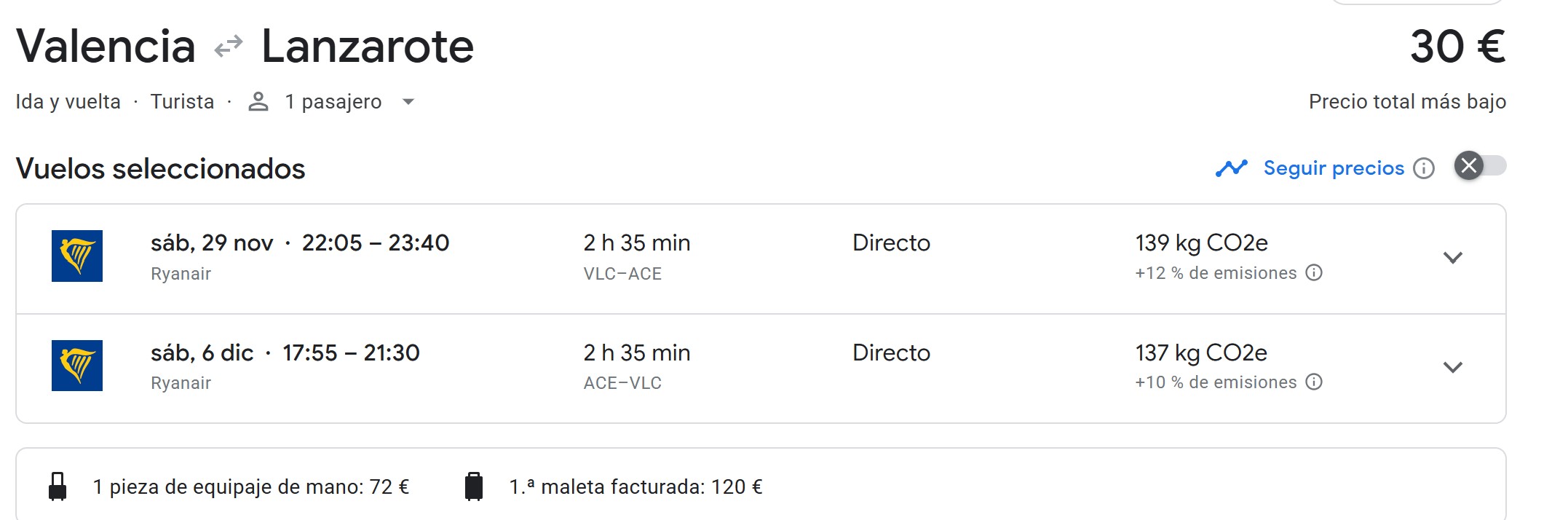Click the carry-on luggage icon

pos(58,486)
